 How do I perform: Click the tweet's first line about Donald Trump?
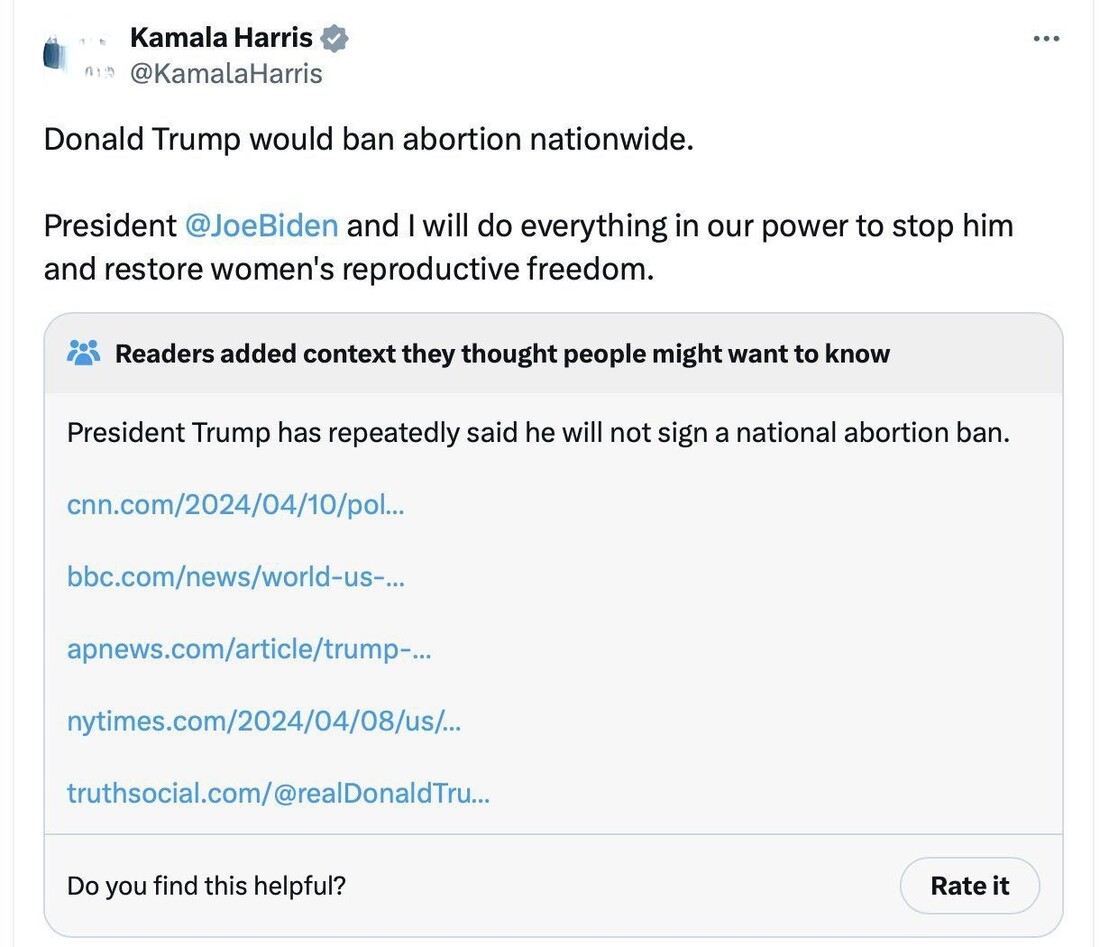pyautogui.click(x=368, y=139)
